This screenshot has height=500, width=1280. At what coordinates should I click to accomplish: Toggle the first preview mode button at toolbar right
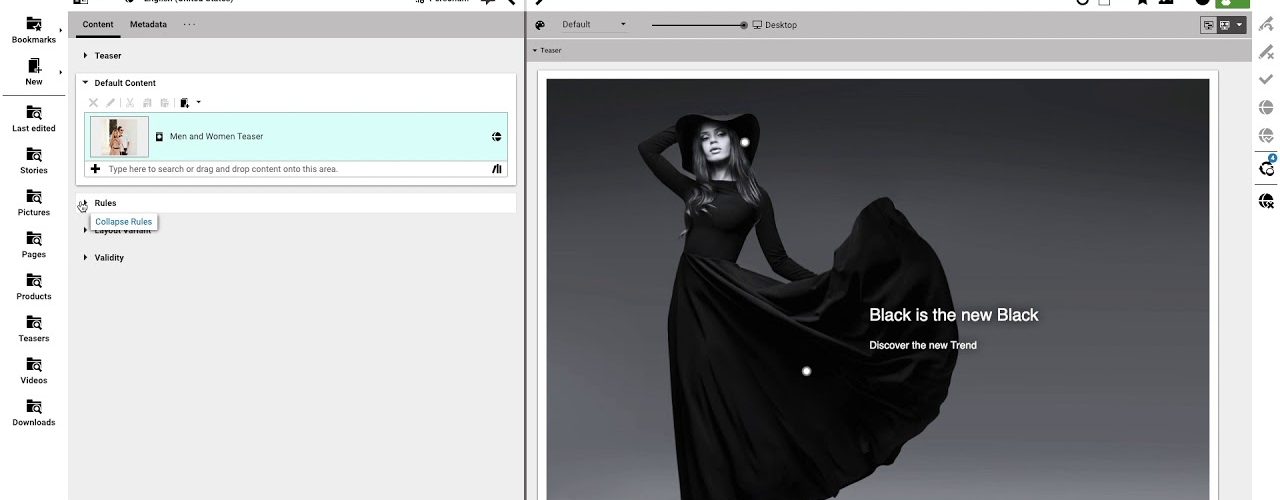click(x=1209, y=25)
